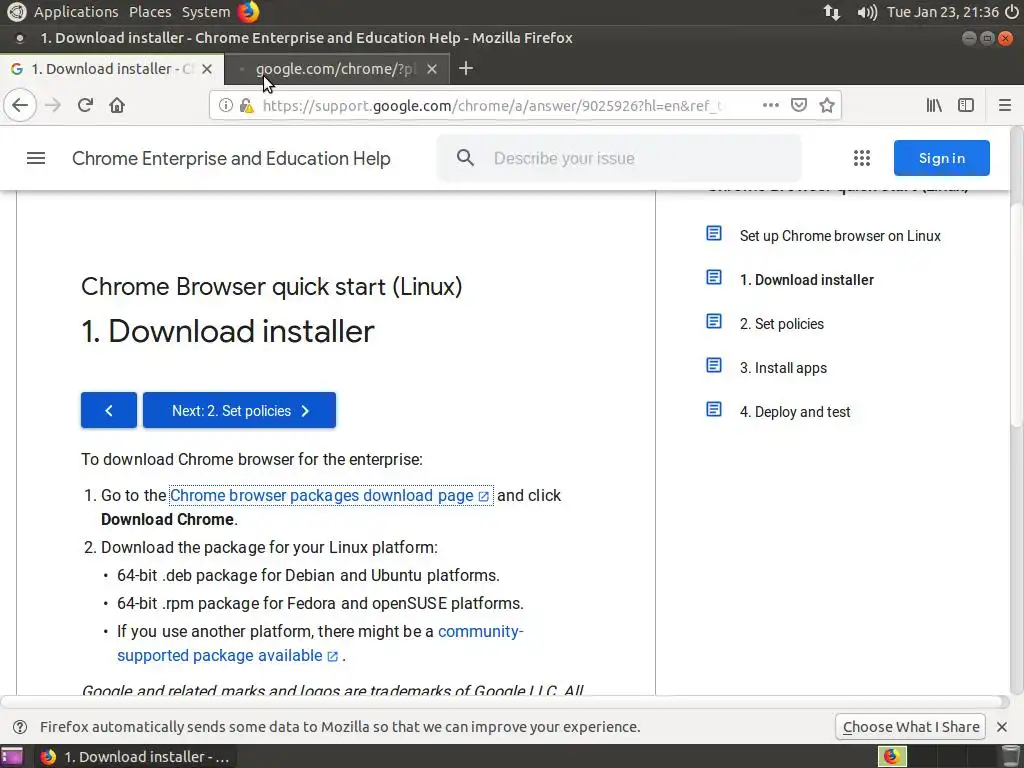Click the address bar URL

pos(493,105)
